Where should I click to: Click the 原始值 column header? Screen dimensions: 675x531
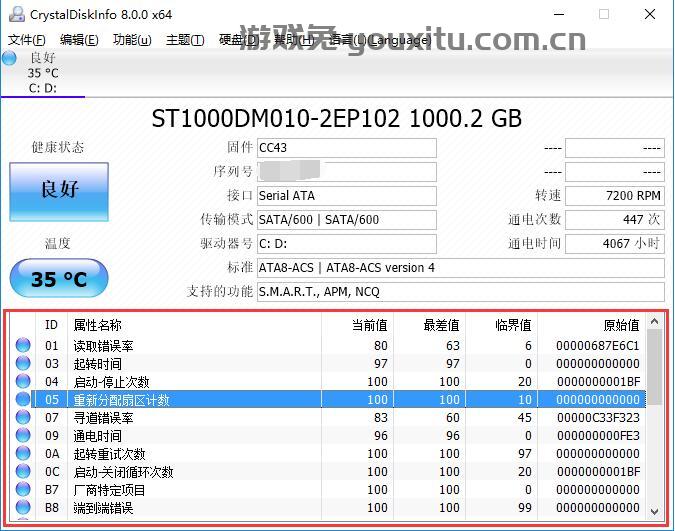(x=591, y=325)
